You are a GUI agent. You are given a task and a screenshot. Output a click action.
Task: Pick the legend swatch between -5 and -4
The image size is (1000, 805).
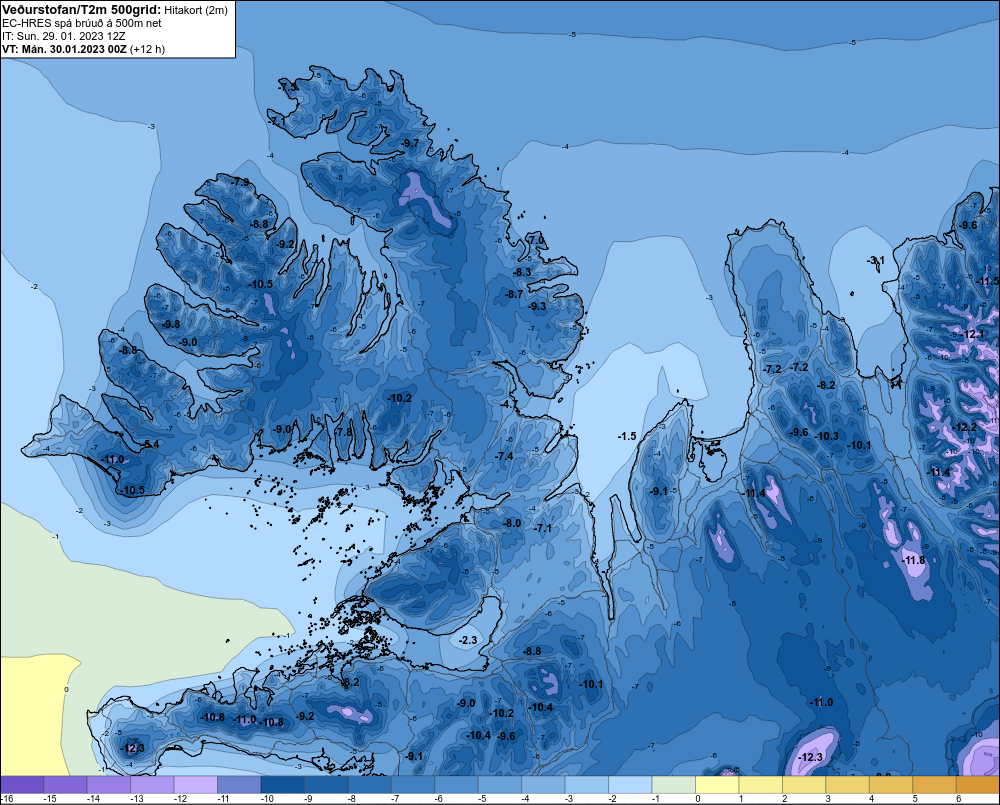pyautogui.click(x=499, y=785)
